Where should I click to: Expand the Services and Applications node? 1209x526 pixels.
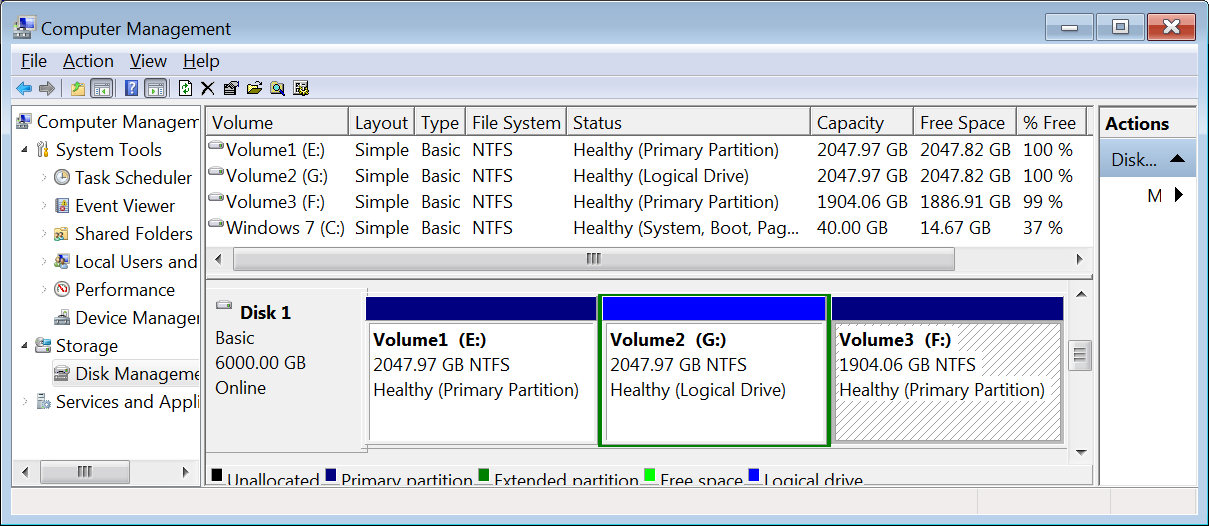pyautogui.click(x=24, y=402)
